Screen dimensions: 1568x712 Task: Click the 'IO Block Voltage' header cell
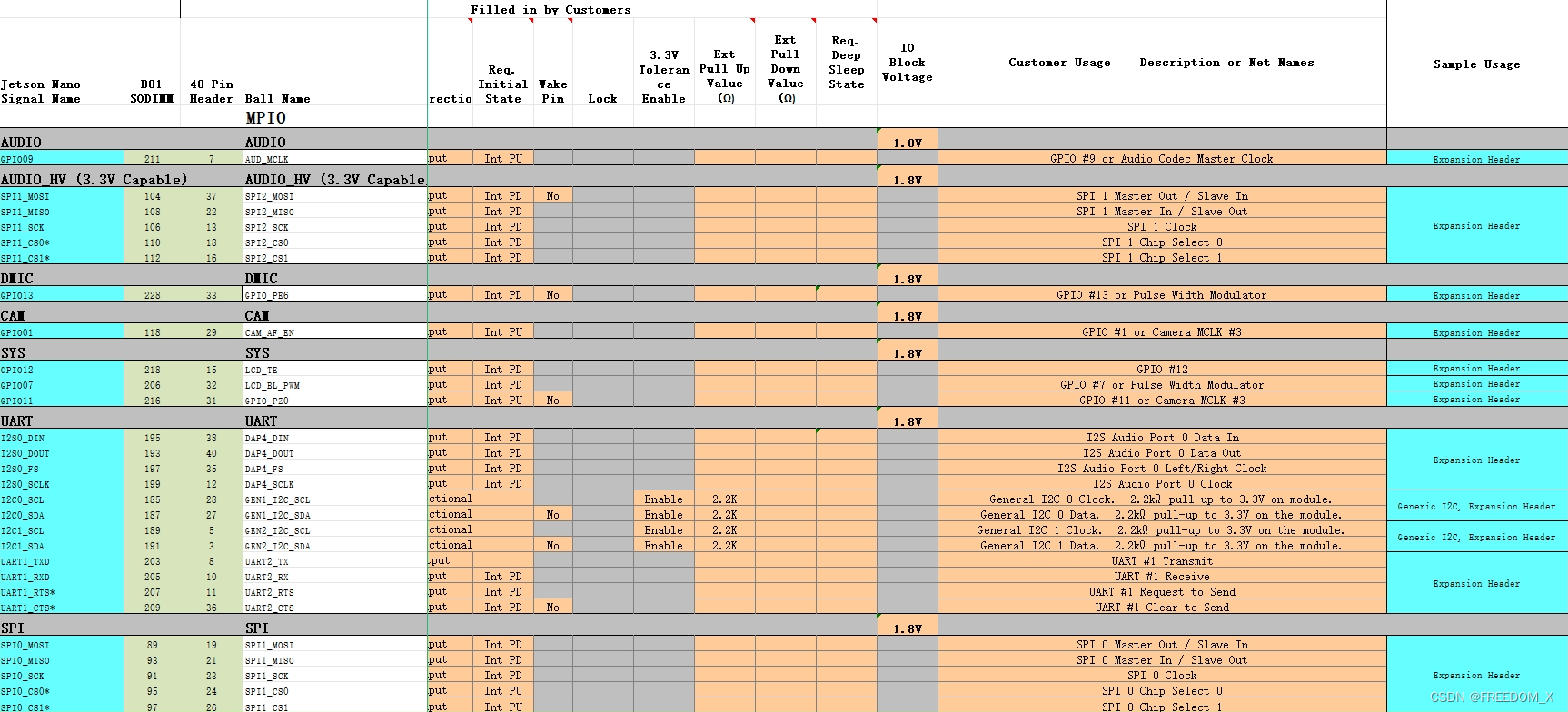908,62
